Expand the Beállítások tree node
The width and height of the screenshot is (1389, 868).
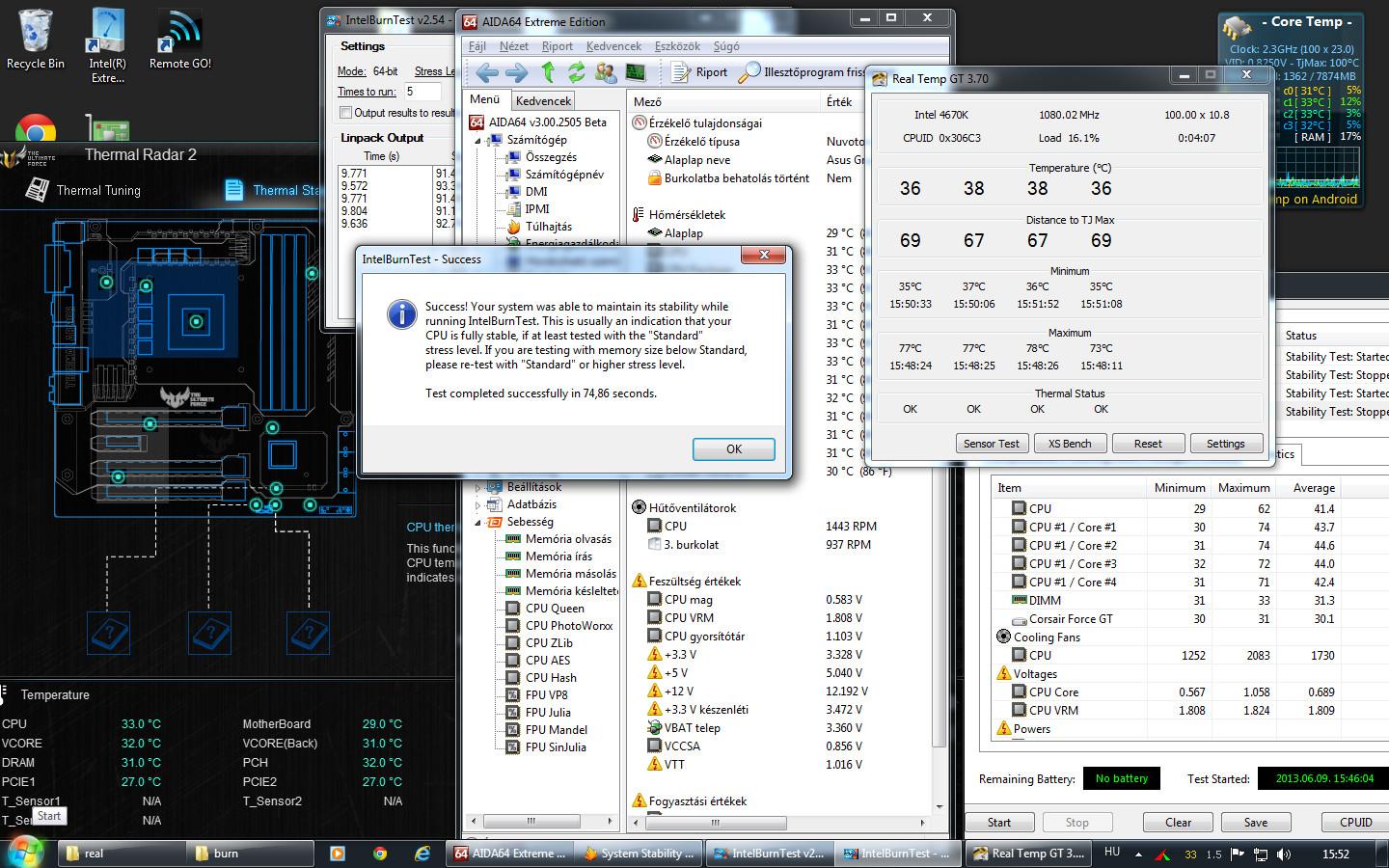click(x=477, y=487)
